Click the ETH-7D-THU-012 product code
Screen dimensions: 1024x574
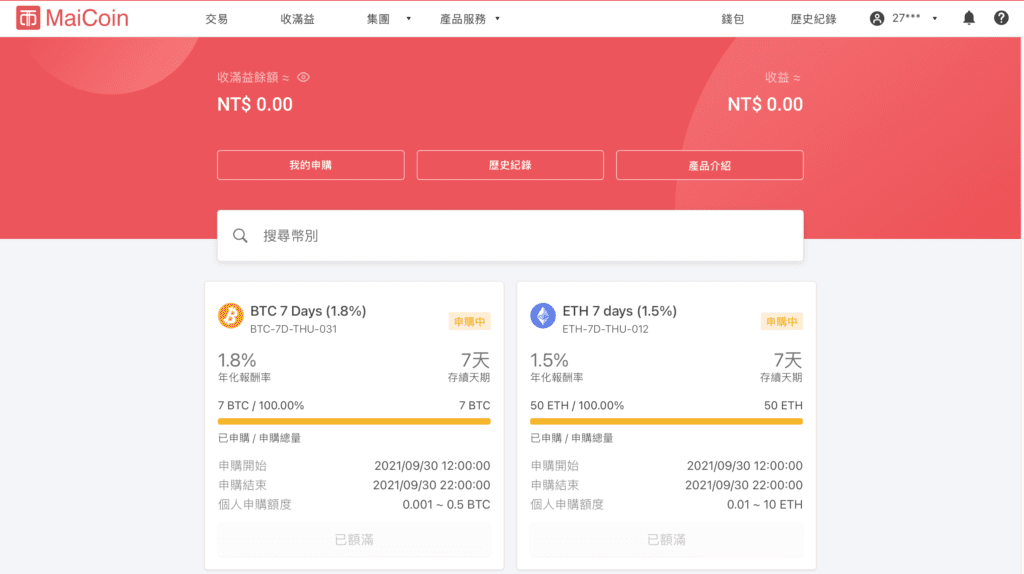pyautogui.click(x=605, y=329)
